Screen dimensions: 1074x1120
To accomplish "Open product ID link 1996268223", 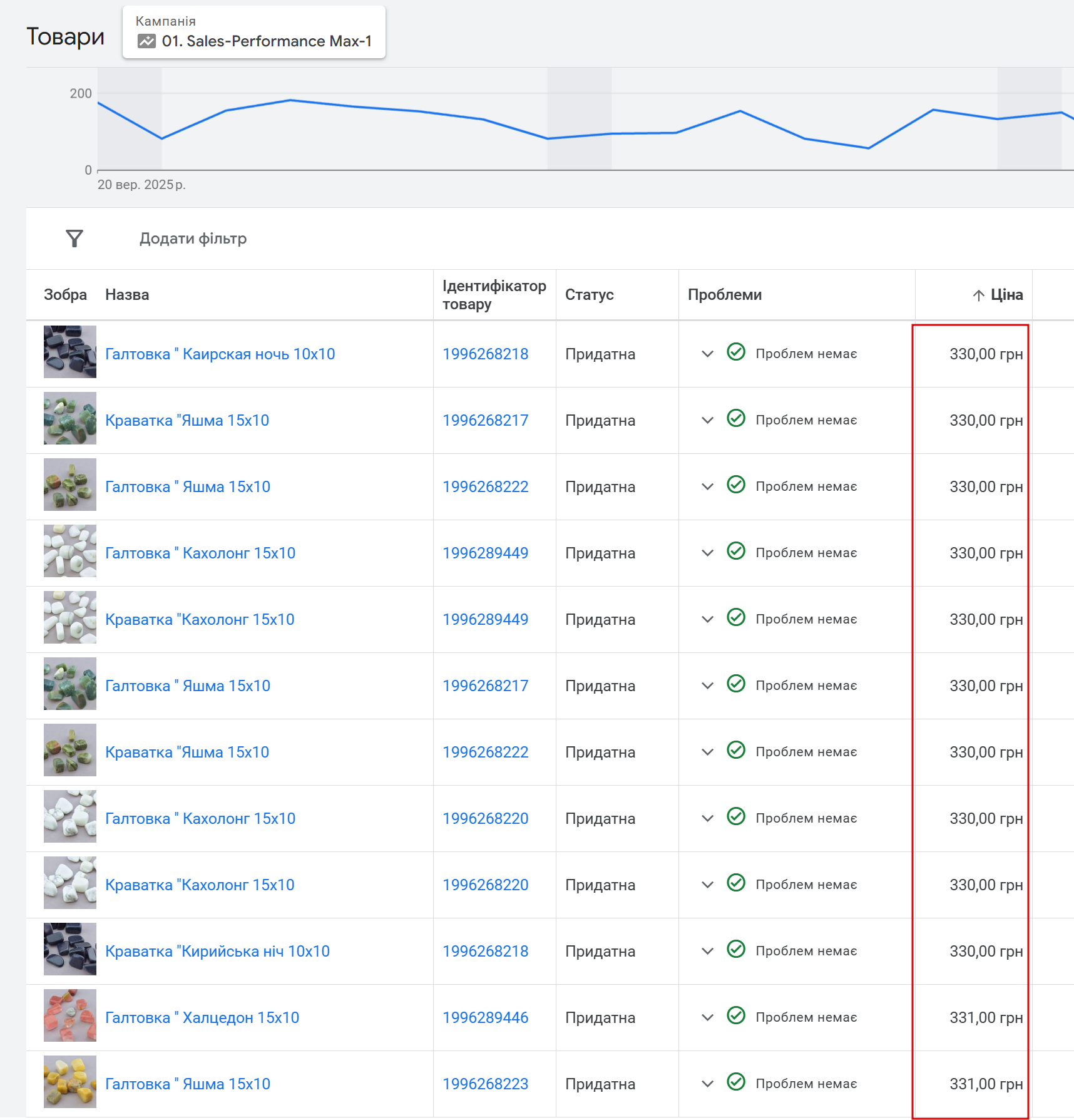I will click(x=486, y=1084).
